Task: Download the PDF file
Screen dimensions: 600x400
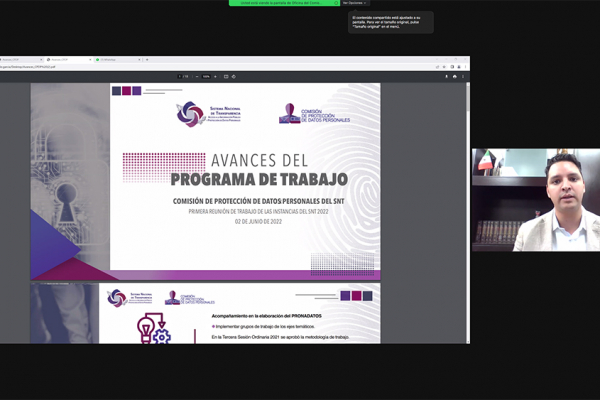Action: click(446, 77)
